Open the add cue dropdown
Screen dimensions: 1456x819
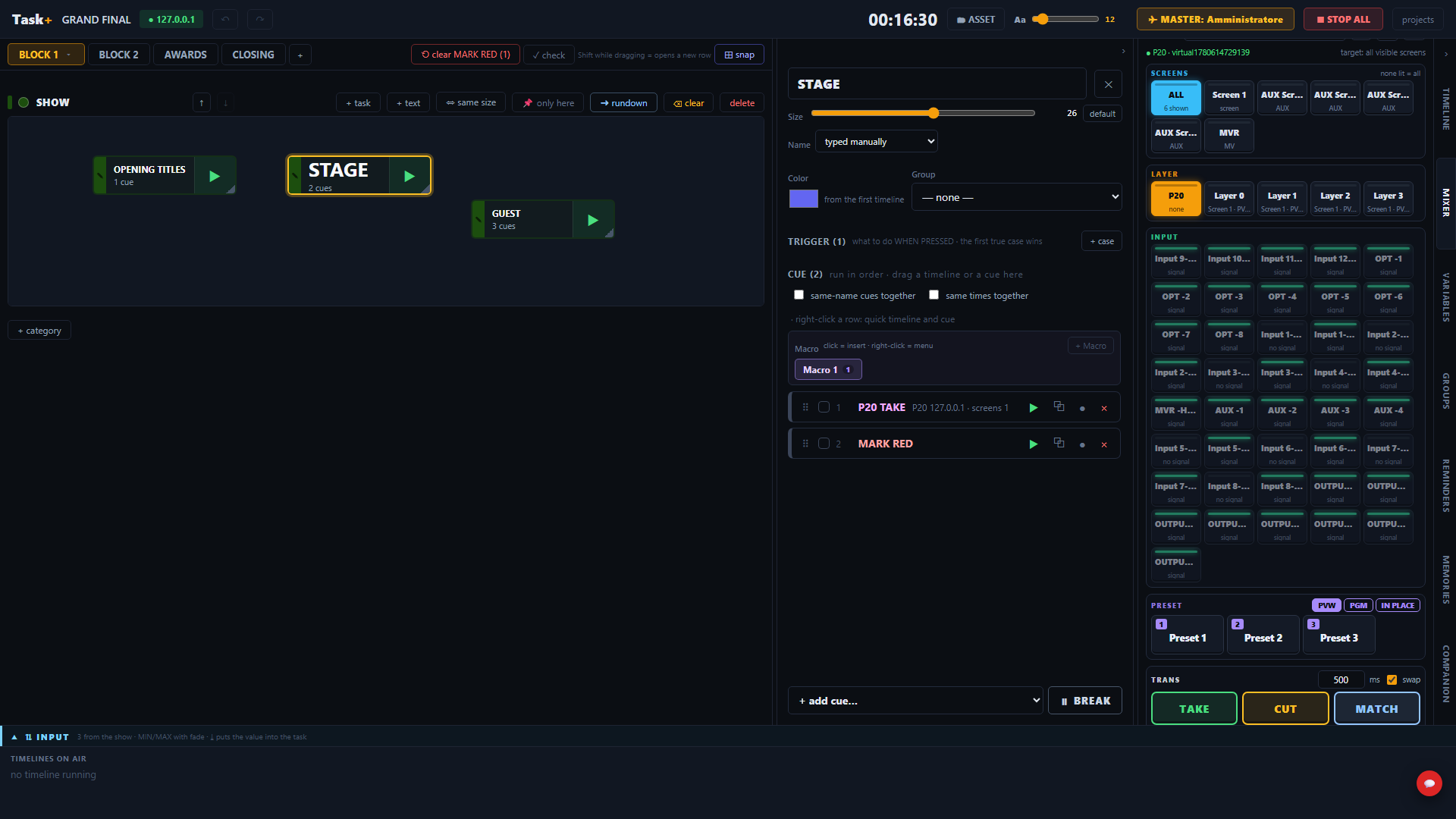pos(916,701)
